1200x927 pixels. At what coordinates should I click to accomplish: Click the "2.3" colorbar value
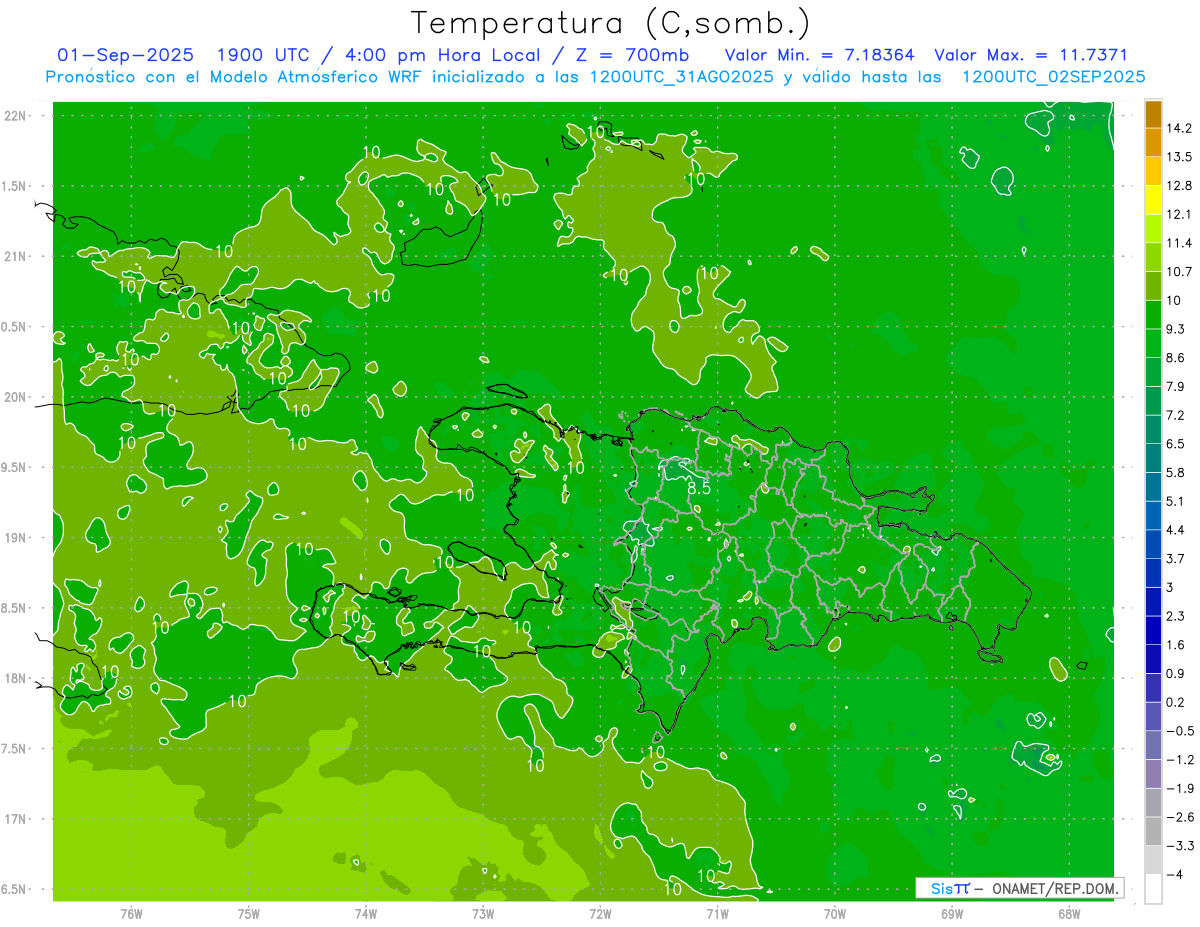pos(1175,616)
